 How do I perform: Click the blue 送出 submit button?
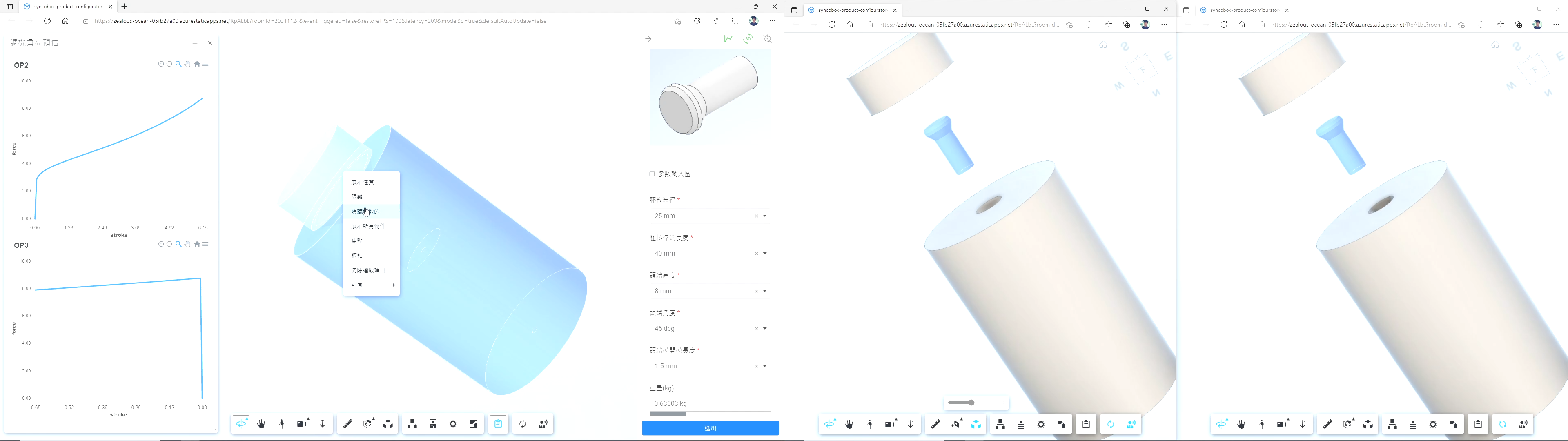click(x=710, y=428)
